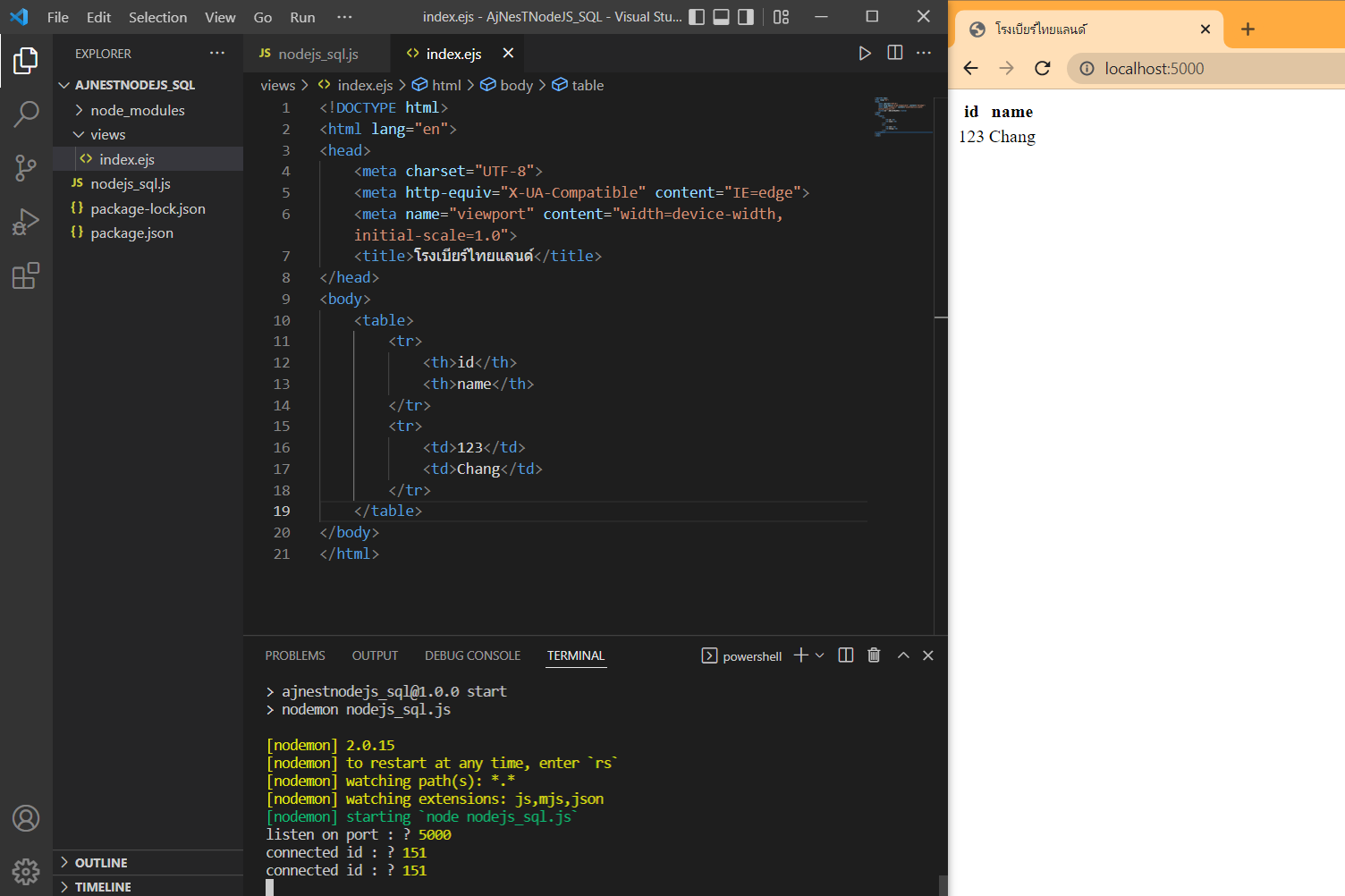Open the Selection menu
The height and width of the screenshot is (896, 1345).
157,17
